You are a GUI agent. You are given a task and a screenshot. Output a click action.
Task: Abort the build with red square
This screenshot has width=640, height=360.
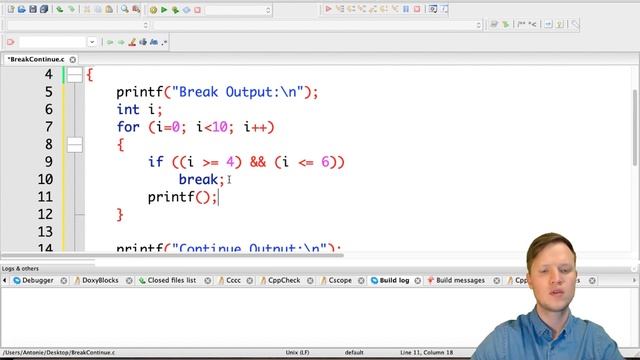point(198,9)
